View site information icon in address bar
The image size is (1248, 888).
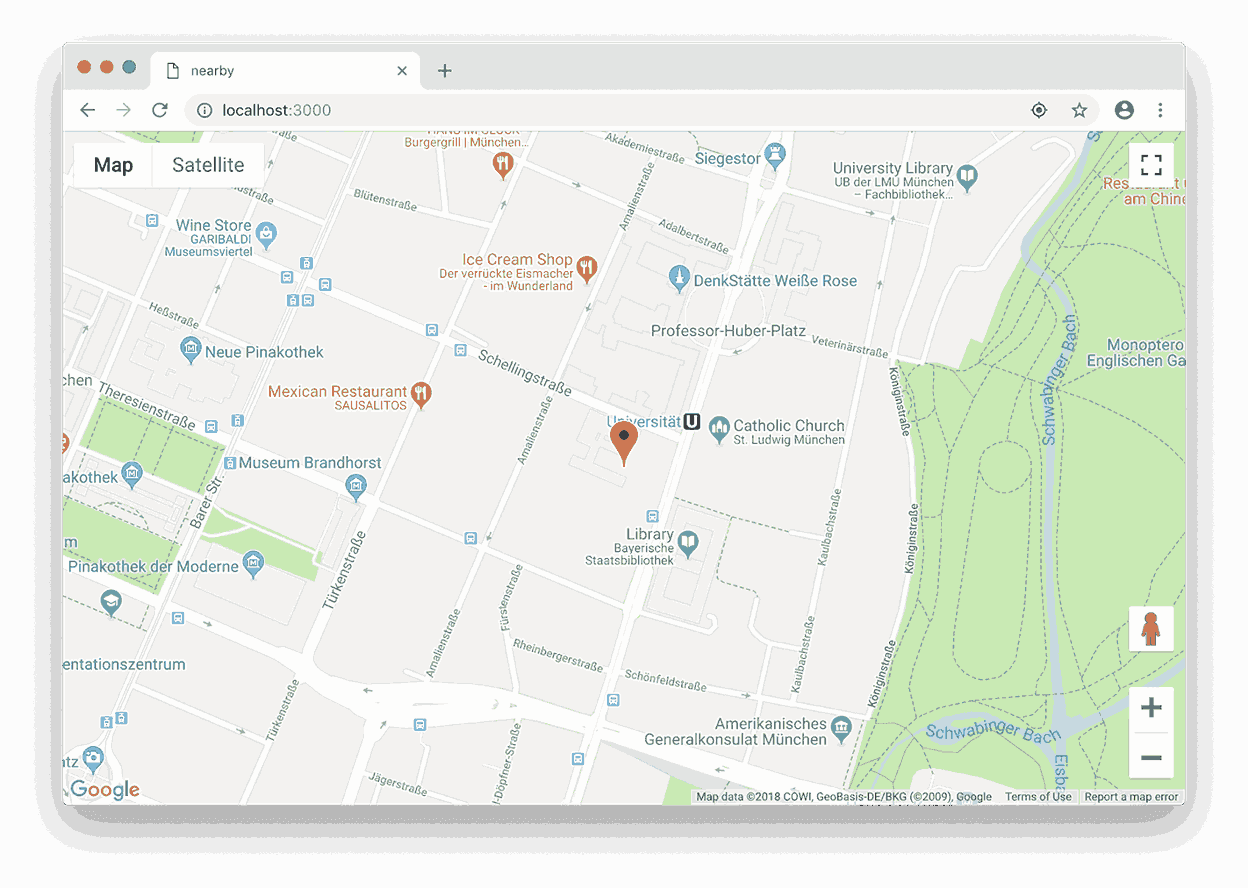(205, 110)
